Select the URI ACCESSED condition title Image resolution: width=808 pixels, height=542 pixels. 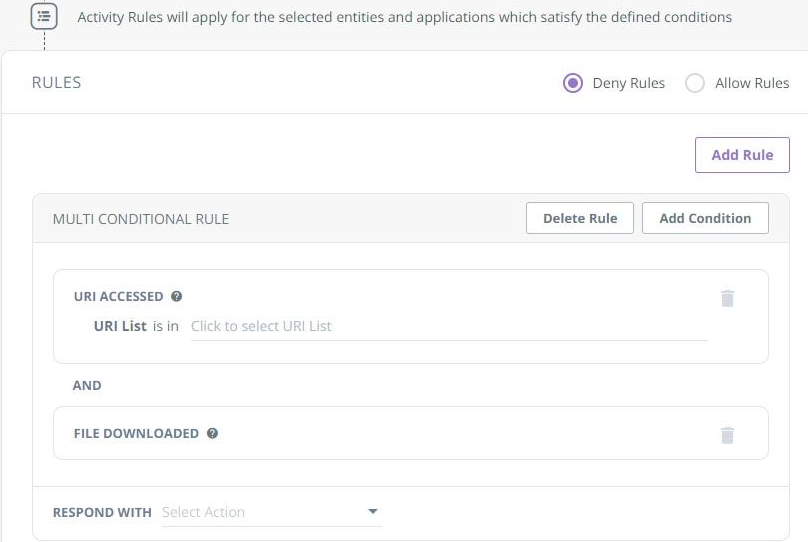118,296
